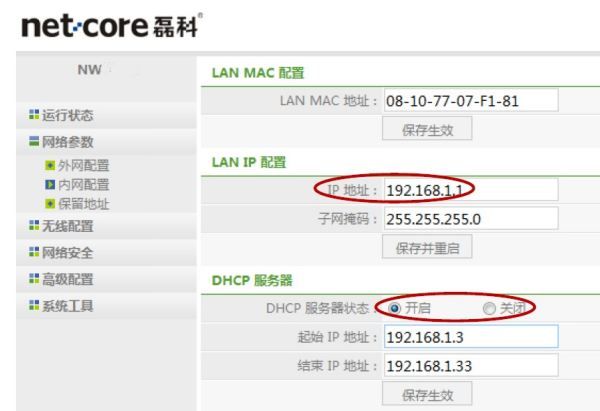
Task: Open the 保留地址 submenu page
Action: 83,204
